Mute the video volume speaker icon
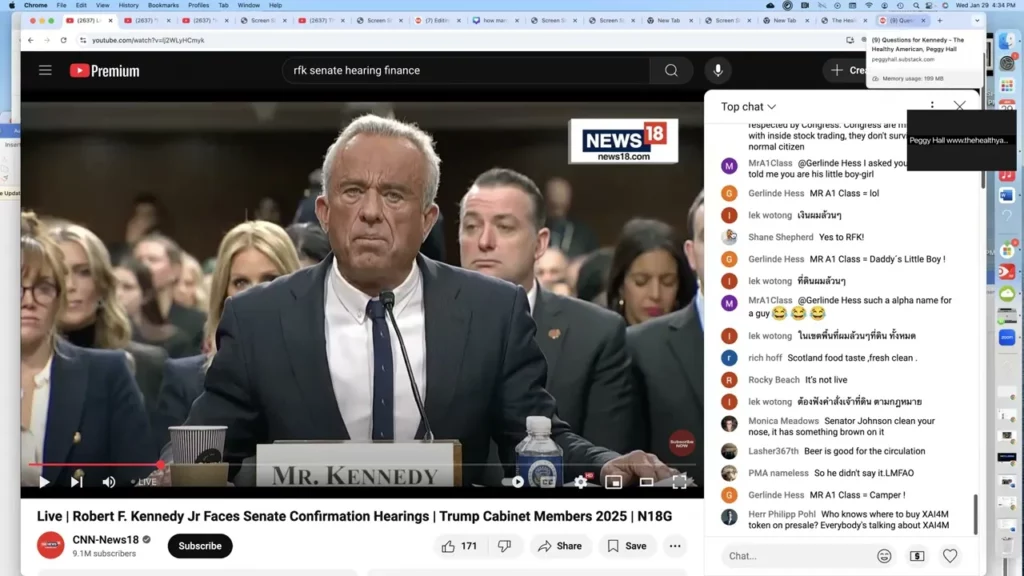1024x576 pixels. pos(109,482)
